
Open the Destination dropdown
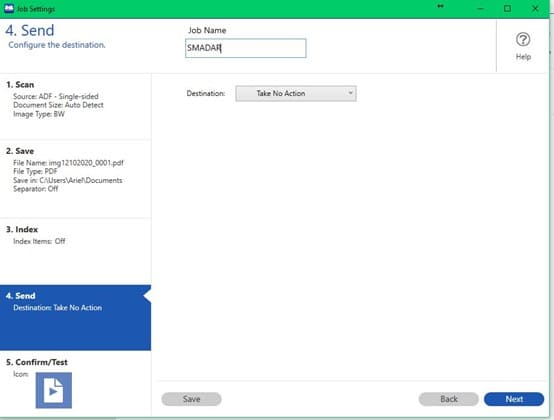pos(296,94)
